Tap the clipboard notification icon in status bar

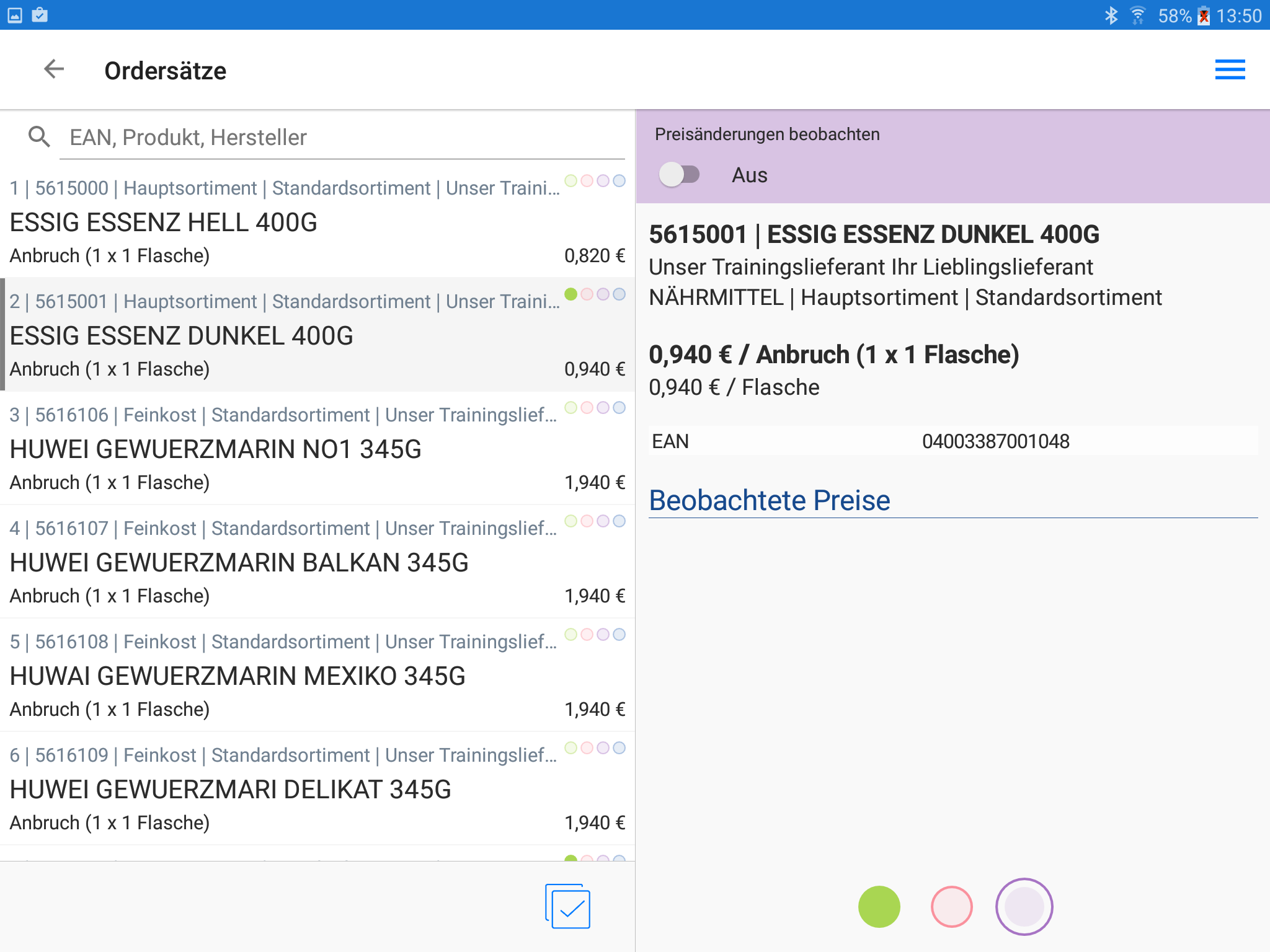(40, 15)
